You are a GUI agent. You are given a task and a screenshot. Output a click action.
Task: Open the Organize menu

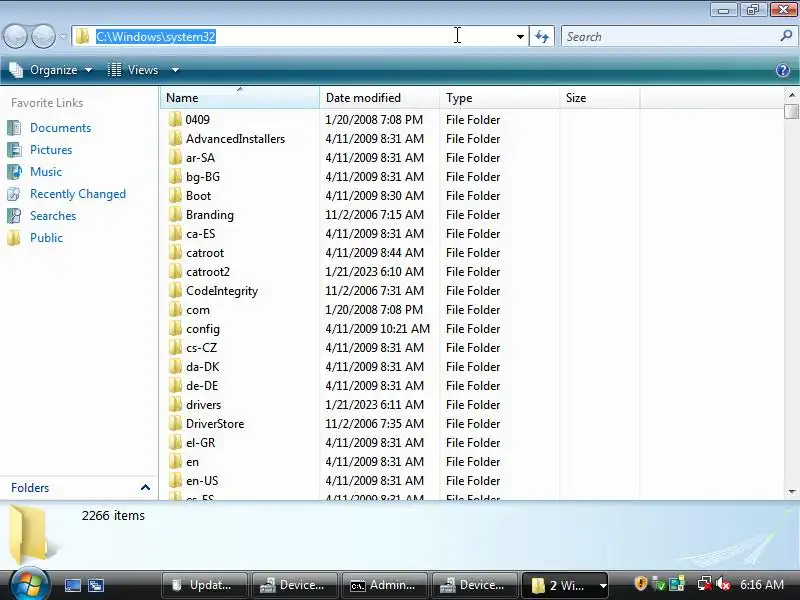52,70
